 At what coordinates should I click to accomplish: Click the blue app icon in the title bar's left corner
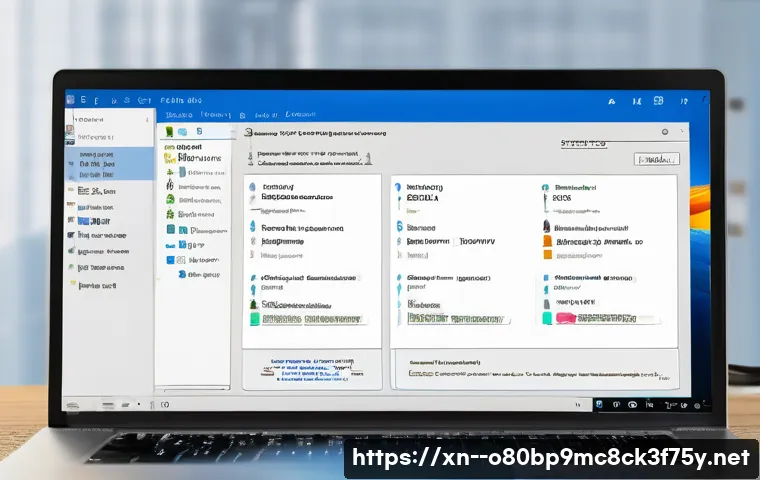pyautogui.click(x=71, y=100)
